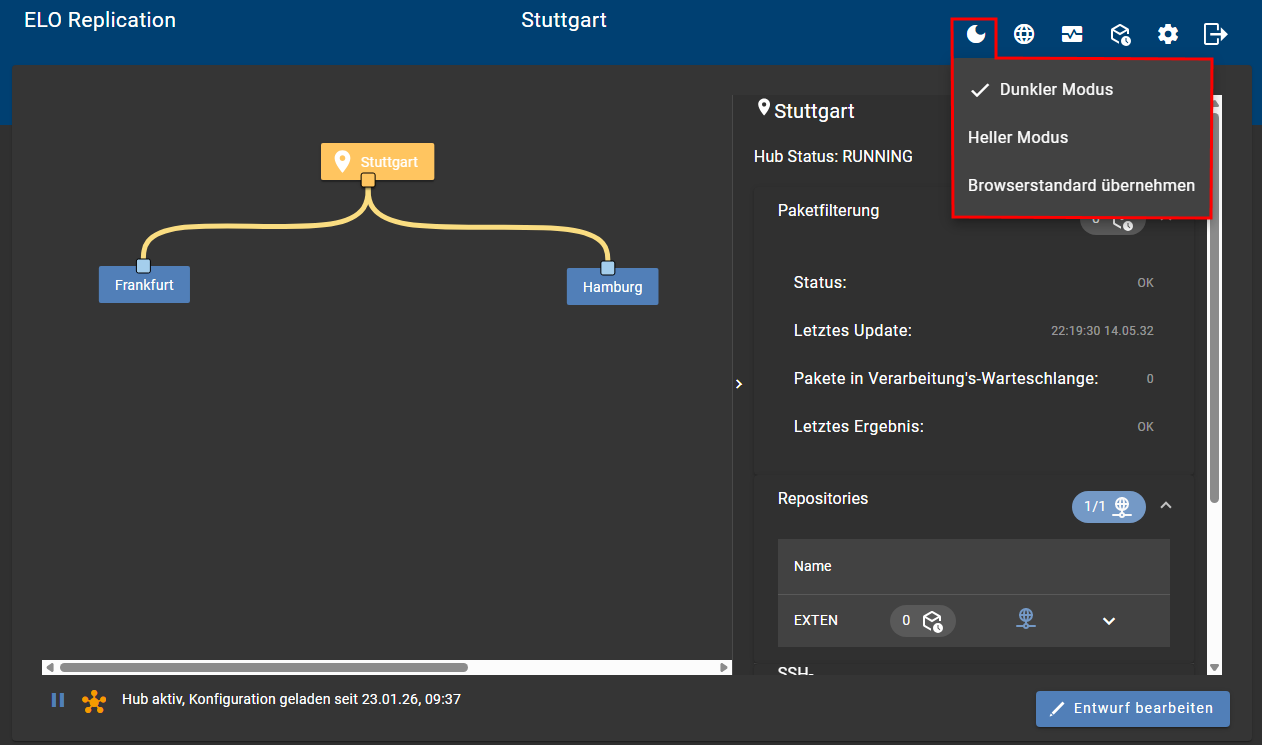This screenshot has width=1262, height=745.
Task: Click the hub aktiv status message
Action: pos(291,699)
